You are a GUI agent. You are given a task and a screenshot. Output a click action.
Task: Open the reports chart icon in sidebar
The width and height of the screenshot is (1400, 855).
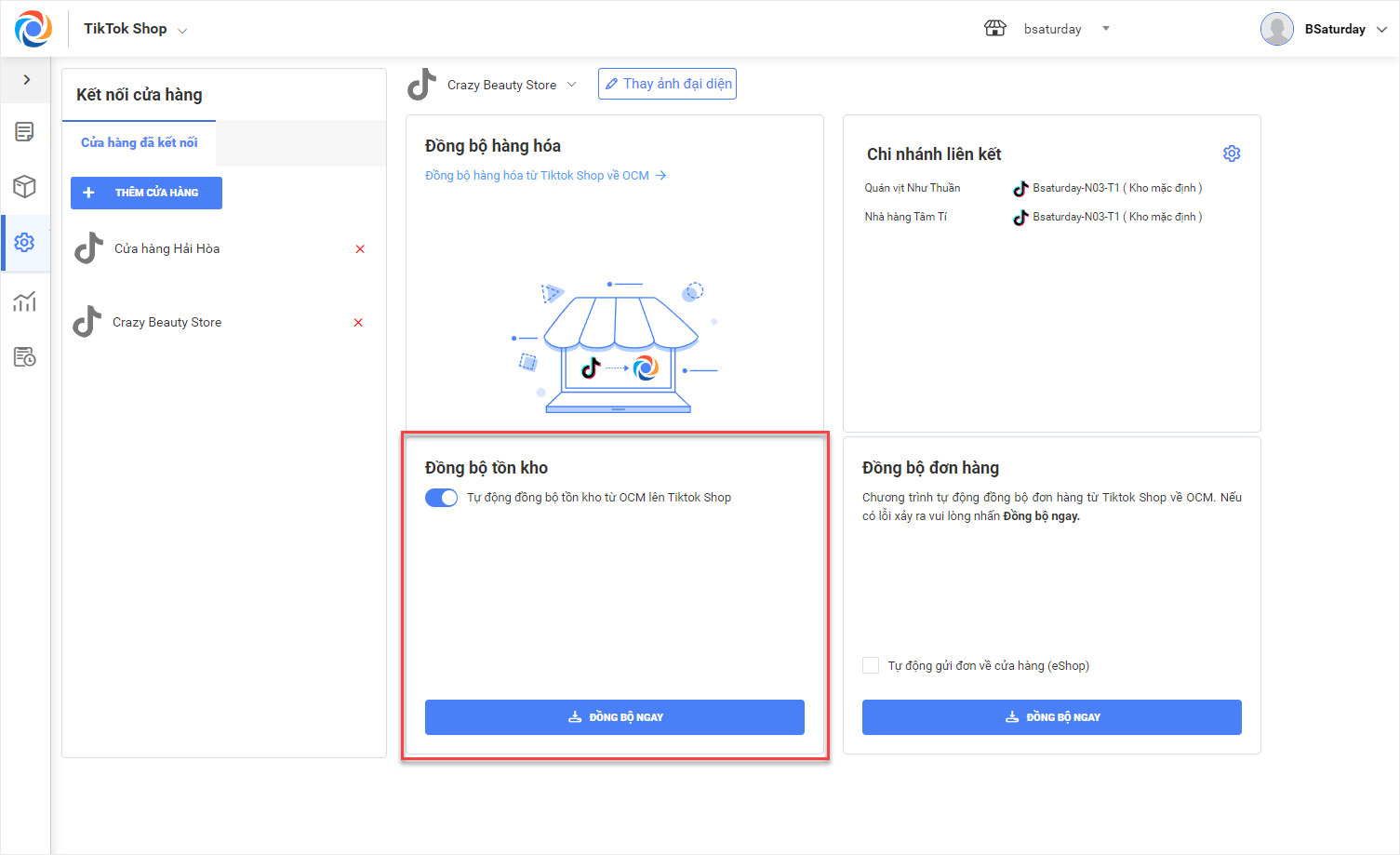coord(25,301)
